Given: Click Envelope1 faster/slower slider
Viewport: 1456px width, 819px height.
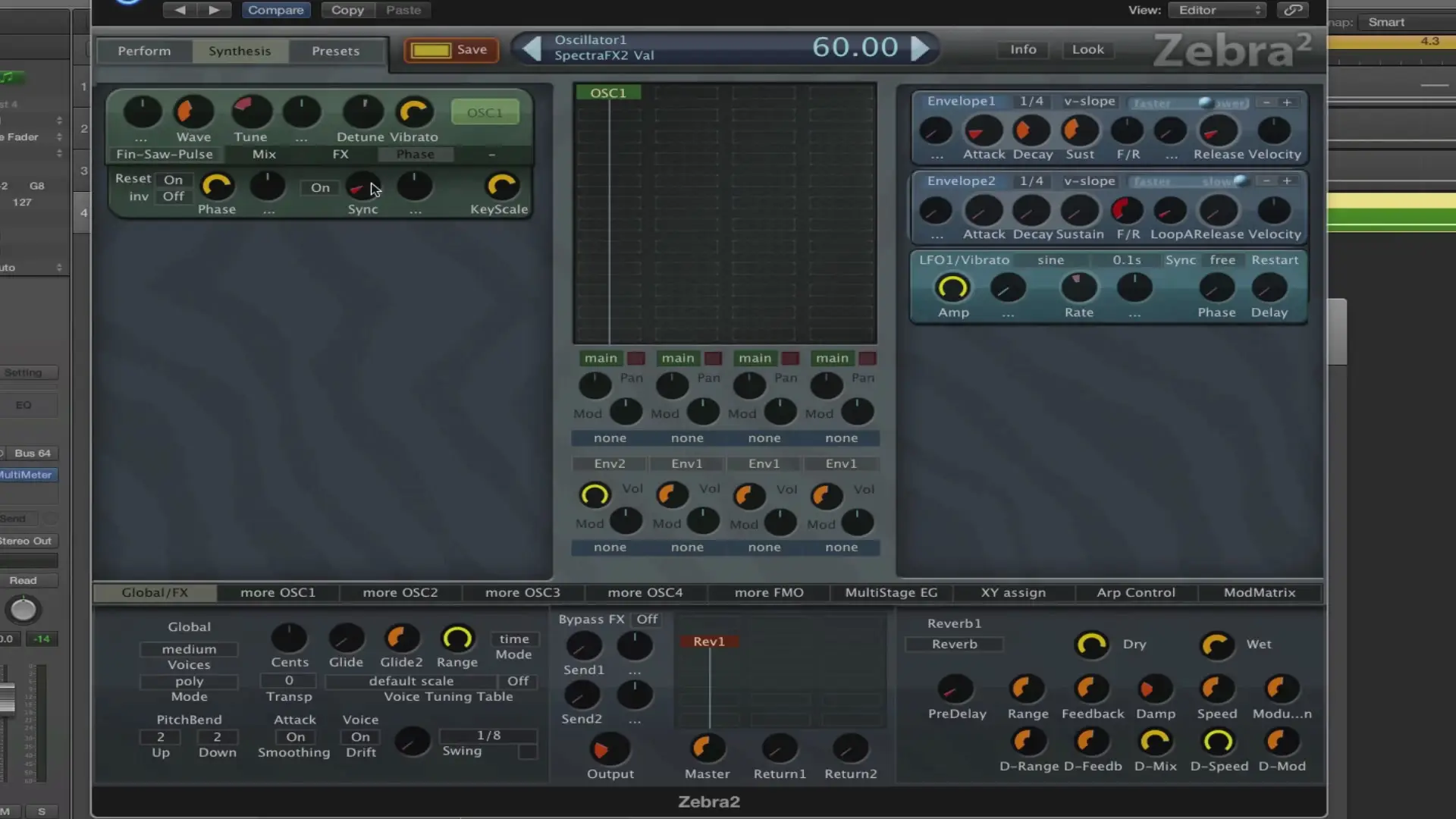Looking at the screenshot, I should click(1188, 102).
